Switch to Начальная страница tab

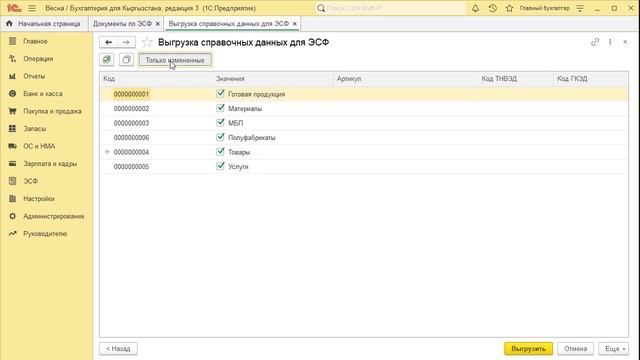pyautogui.click(x=44, y=24)
